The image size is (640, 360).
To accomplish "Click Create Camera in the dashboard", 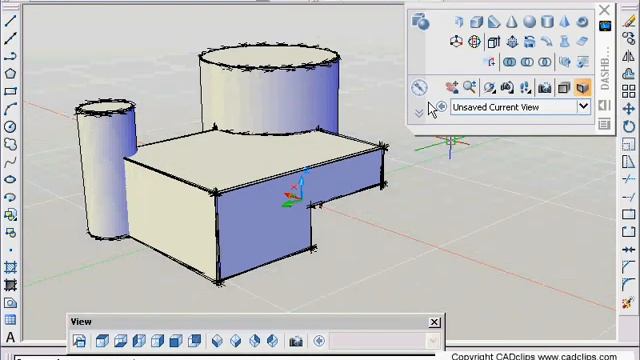I will pos(544,87).
